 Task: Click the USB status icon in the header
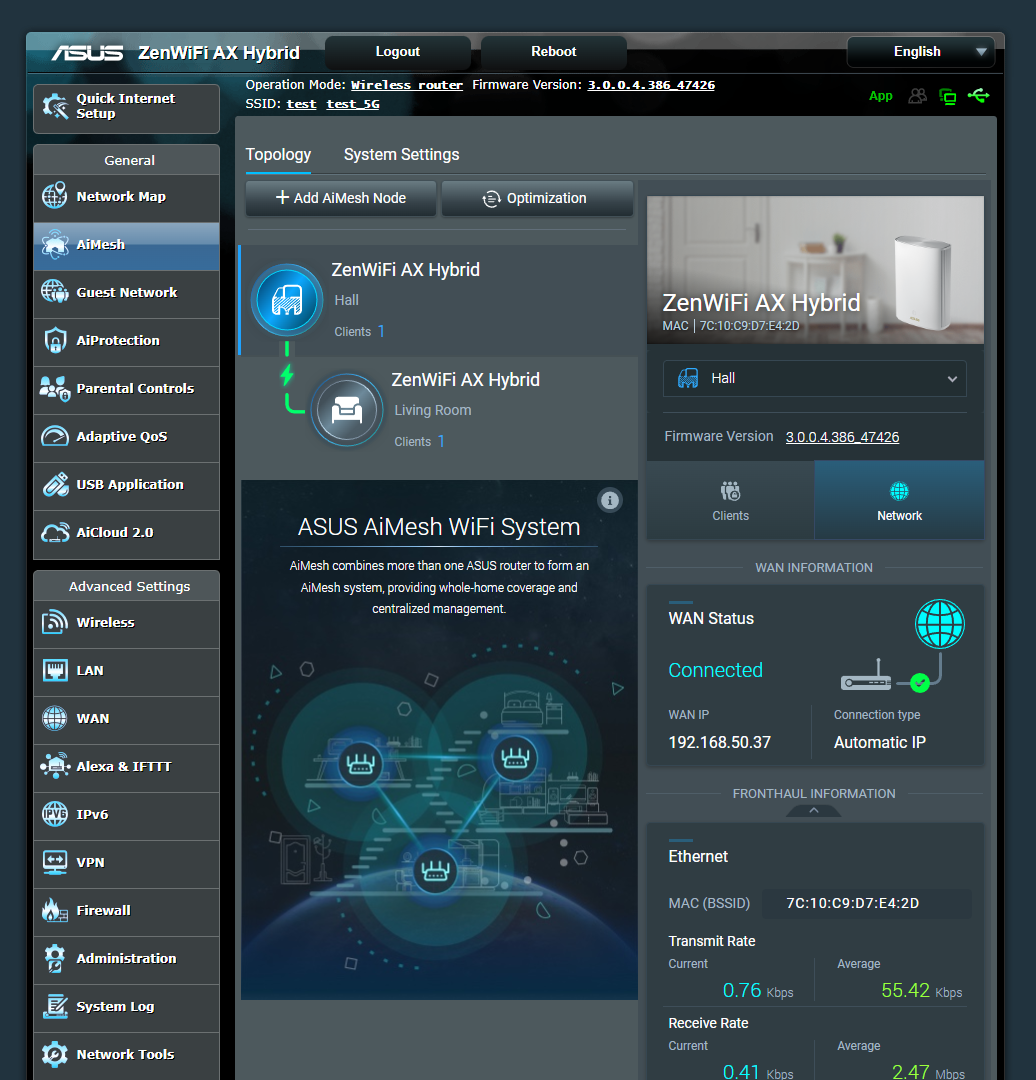pyautogui.click(x=978, y=95)
